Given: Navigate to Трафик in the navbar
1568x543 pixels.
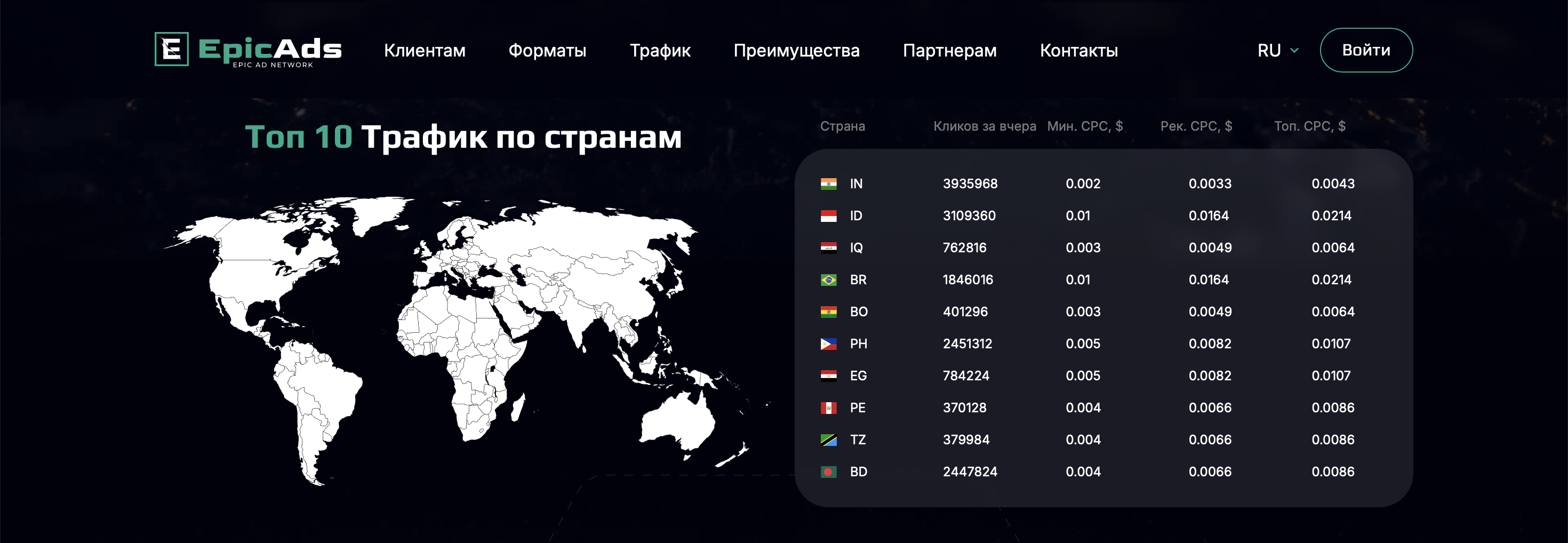Looking at the screenshot, I should tap(660, 51).
